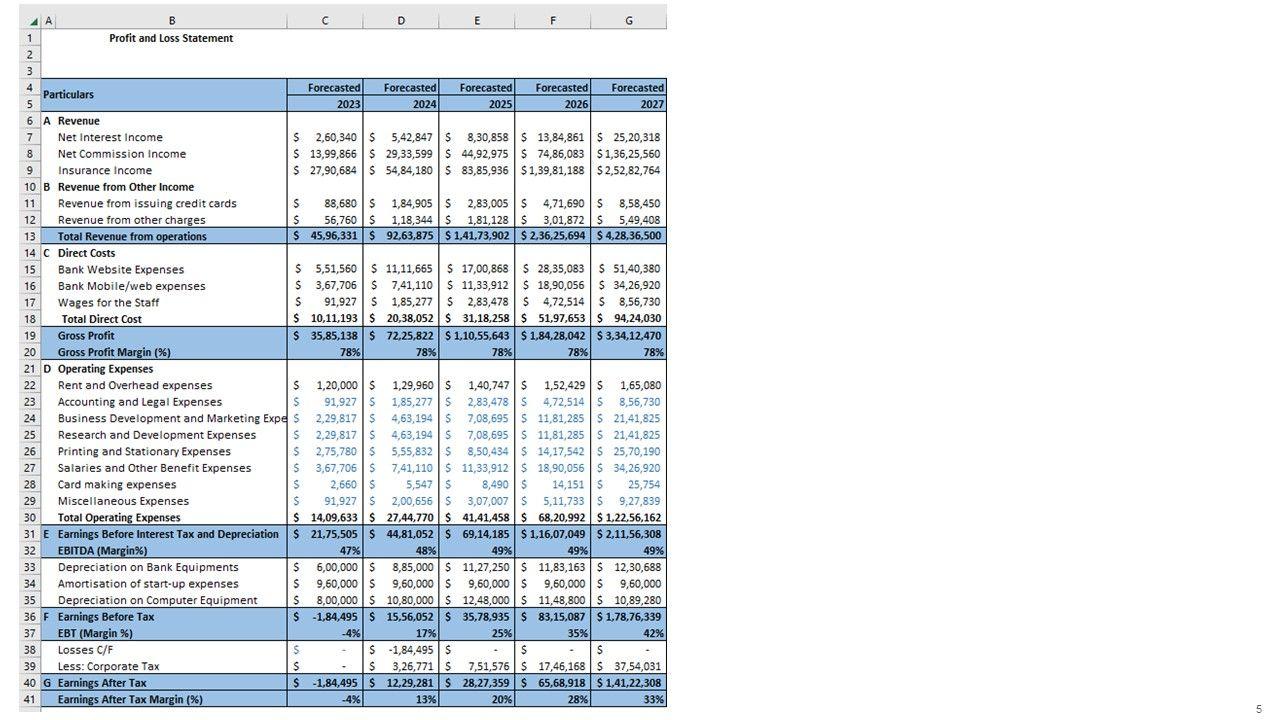This screenshot has height=720, width=1280.
Task: Click the Profit and Loss Statement title cell
Action: pos(171,38)
